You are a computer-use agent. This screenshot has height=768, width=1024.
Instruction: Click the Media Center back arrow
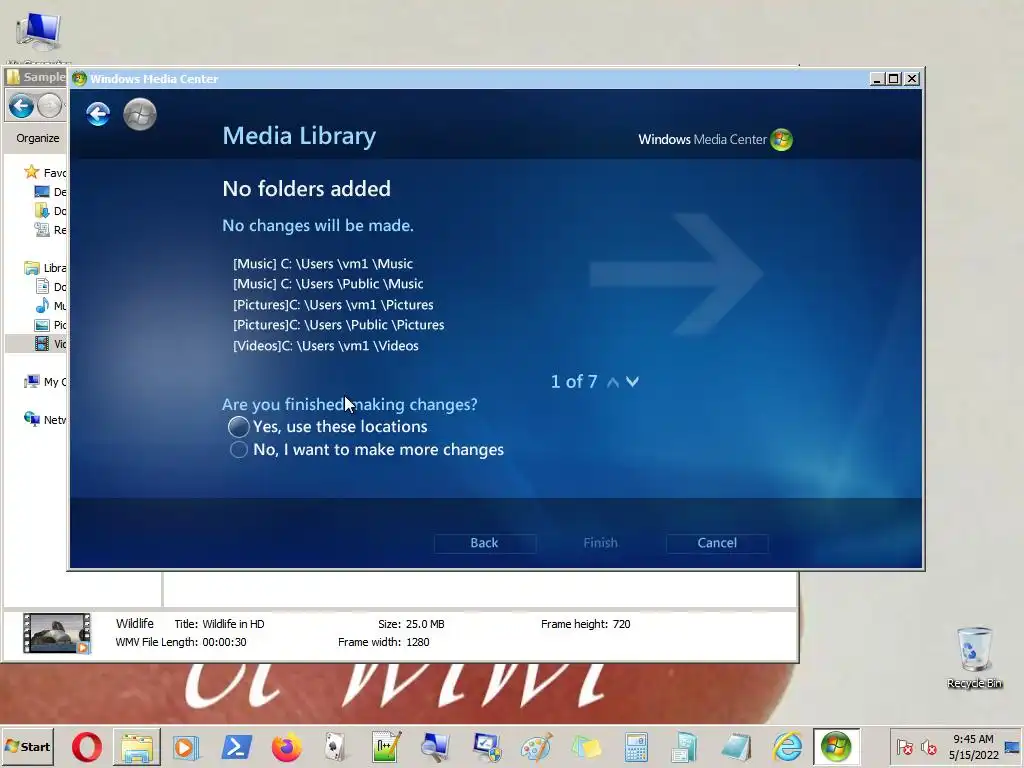click(x=98, y=114)
